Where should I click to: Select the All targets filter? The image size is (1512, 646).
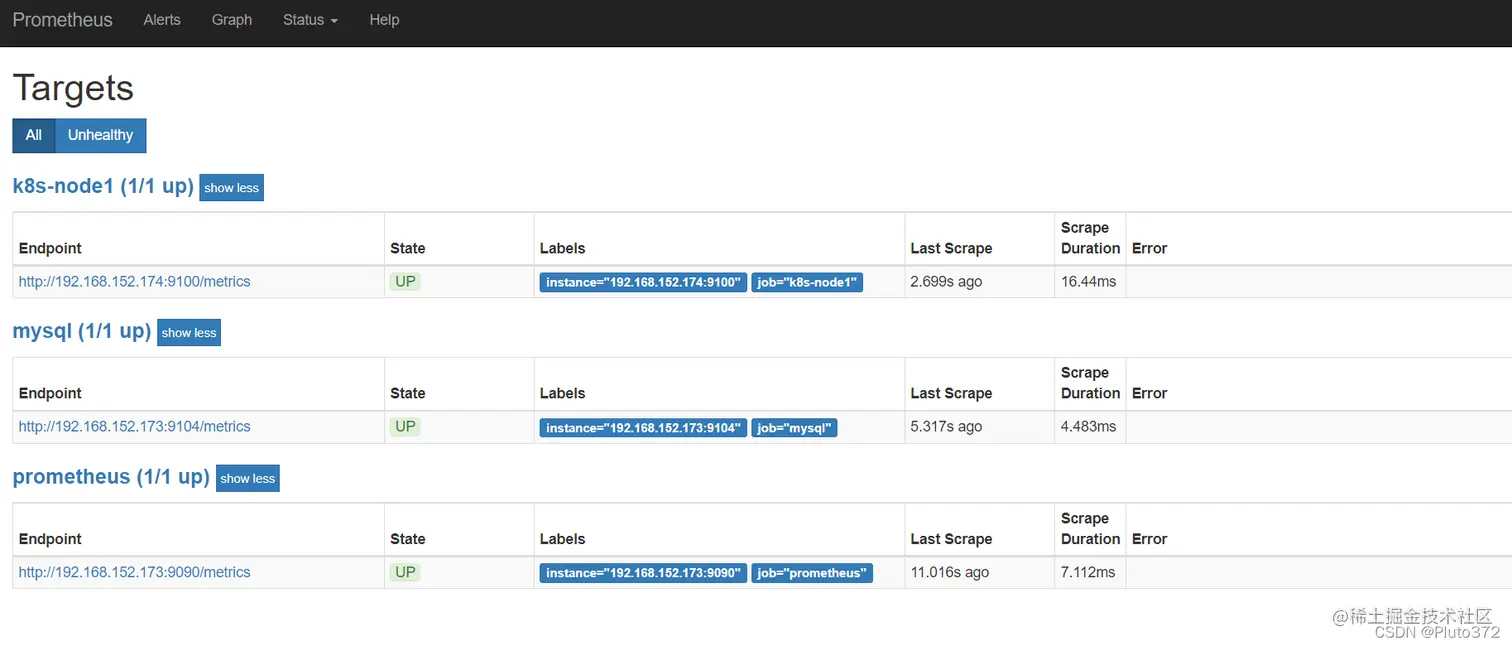click(x=34, y=135)
